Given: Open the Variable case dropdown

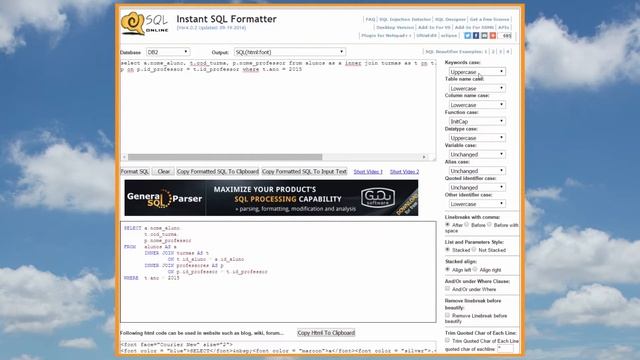Looking at the screenshot, I should (477, 154).
